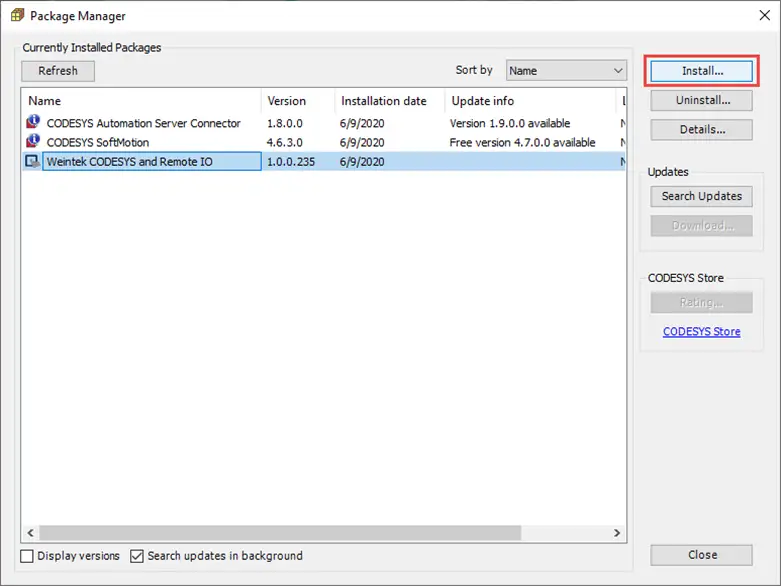Close the dialog with the Close button
This screenshot has height=586, width=781.
click(701, 555)
